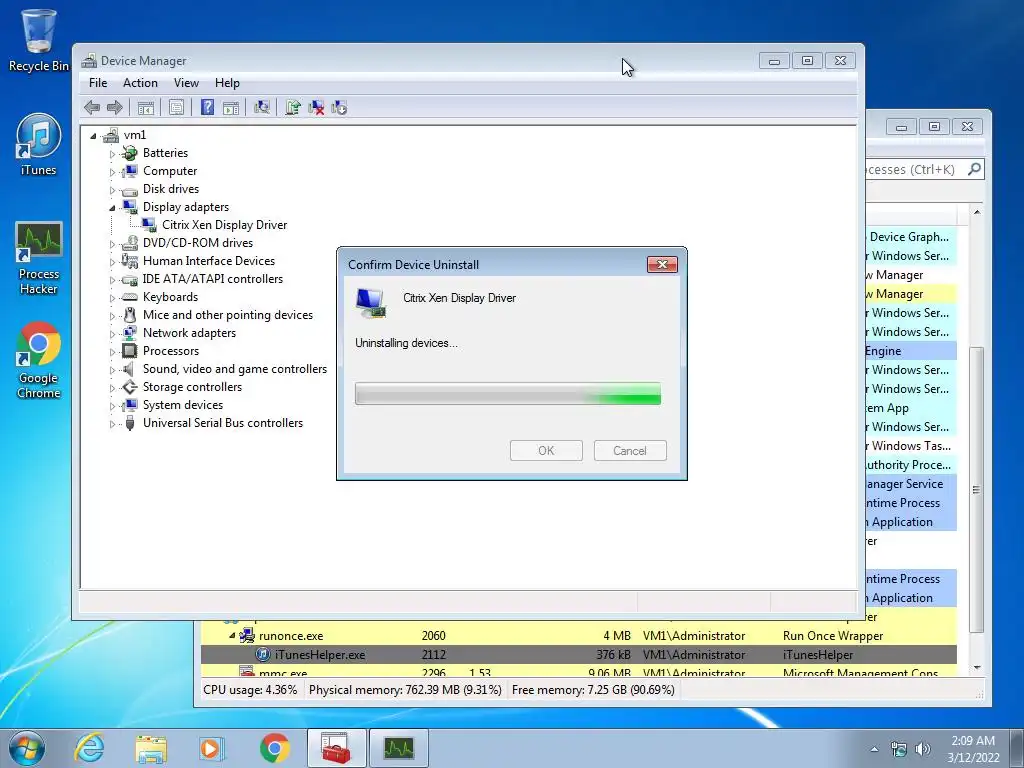Open the File menu
The height and width of the screenshot is (768, 1024).
tap(98, 83)
